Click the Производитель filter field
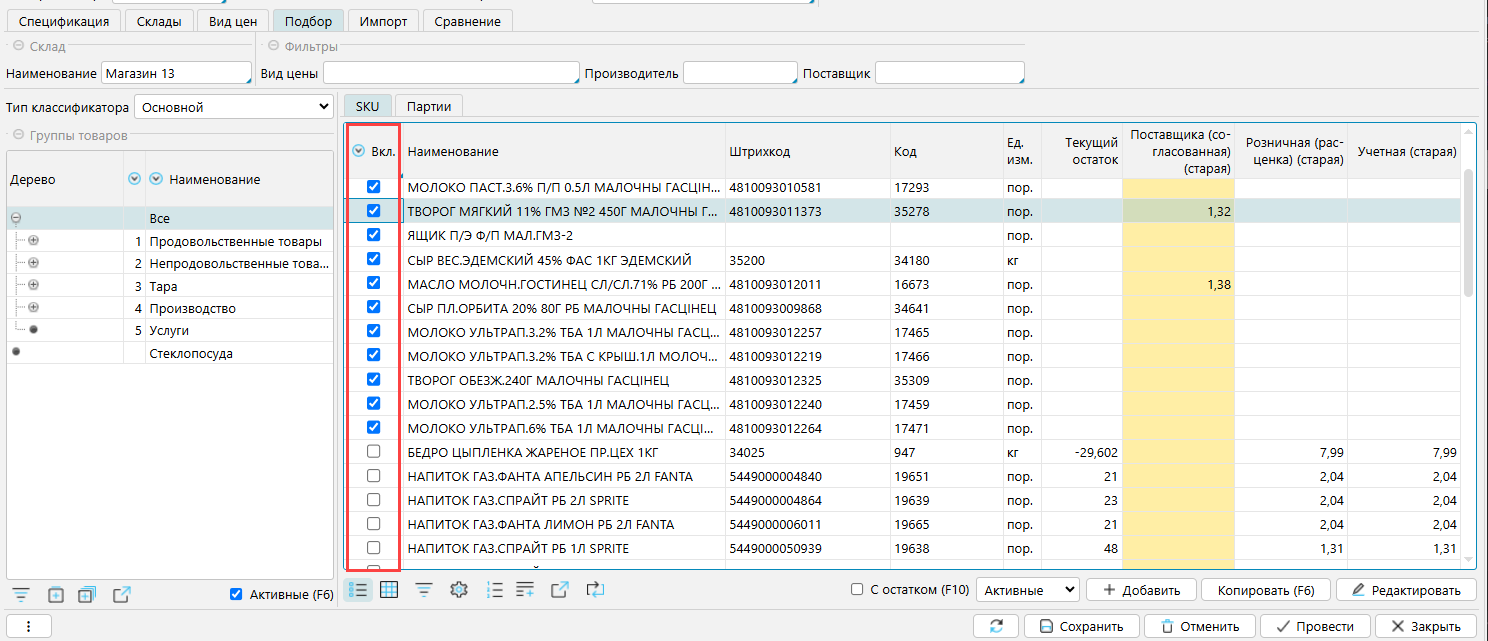The width and height of the screenshot is (1488, 641). (740, 73)
